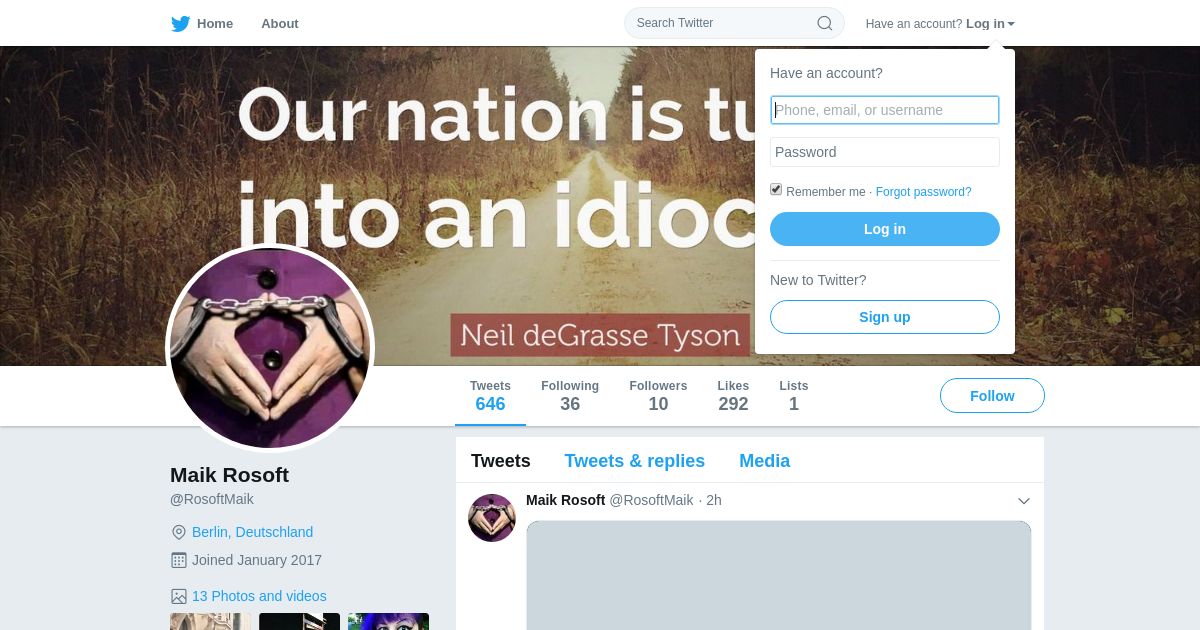Focus the Phone, email, or username field
1200x630 pixels.
point(885,110)
